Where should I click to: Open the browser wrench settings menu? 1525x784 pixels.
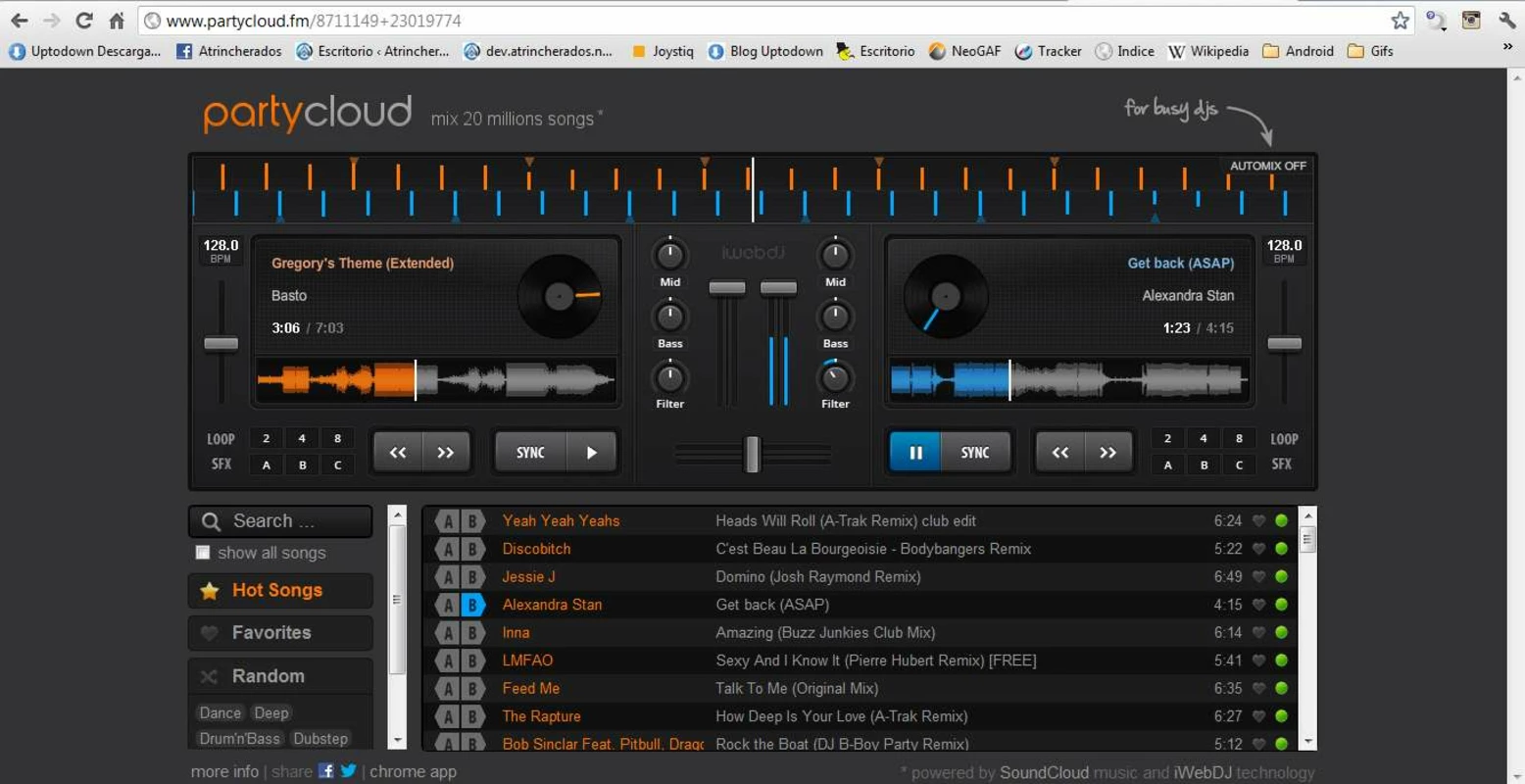[x=1507, y=20]
